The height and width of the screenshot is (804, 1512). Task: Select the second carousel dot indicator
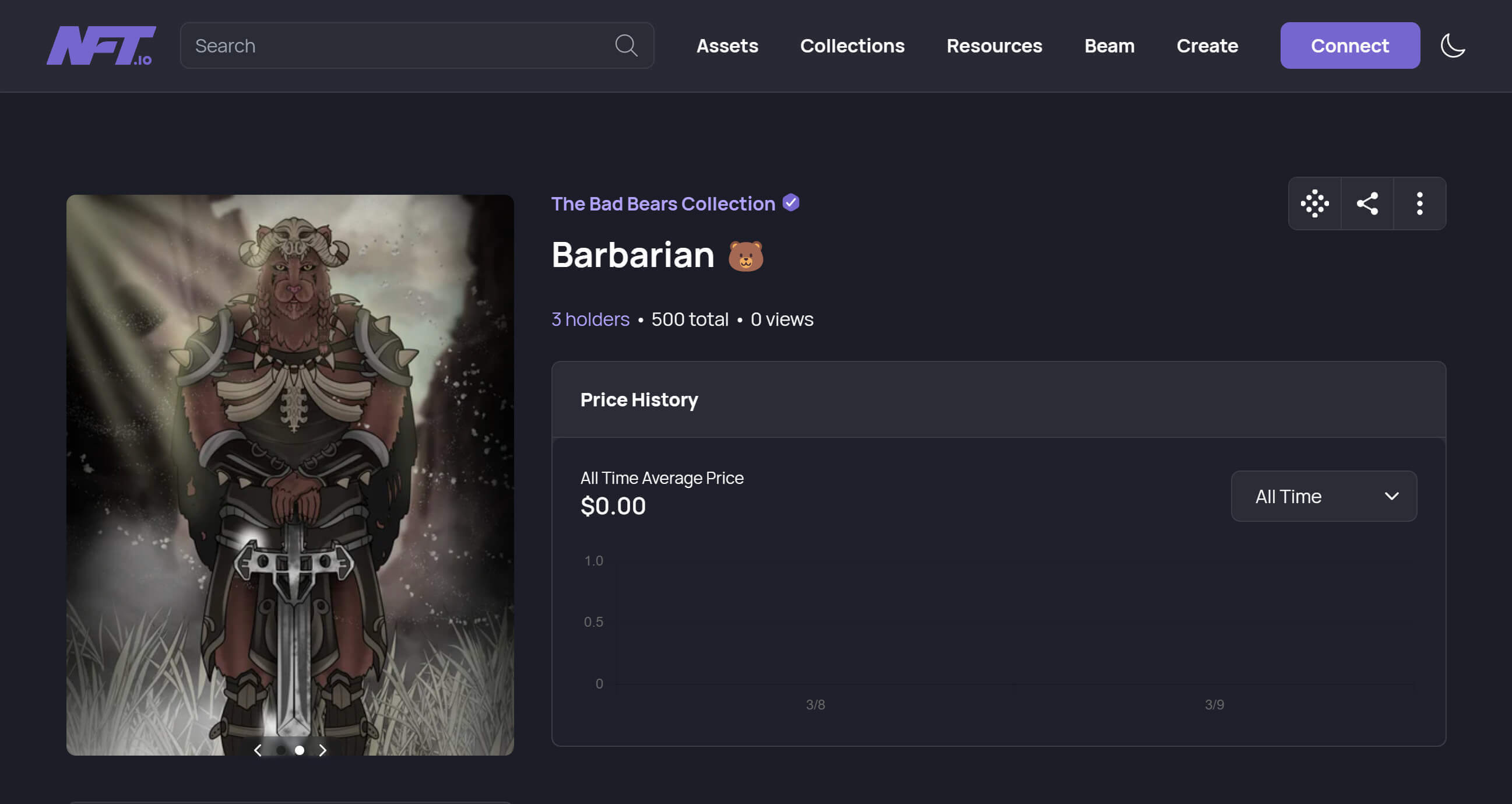point(299,750)
